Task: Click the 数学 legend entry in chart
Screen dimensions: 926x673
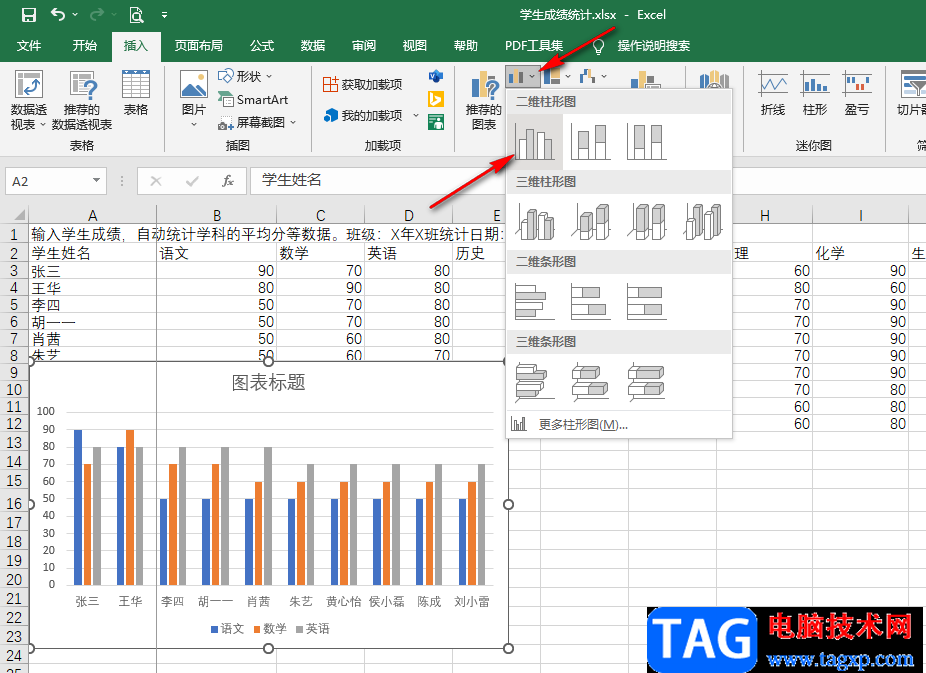Action: (270, 629)
